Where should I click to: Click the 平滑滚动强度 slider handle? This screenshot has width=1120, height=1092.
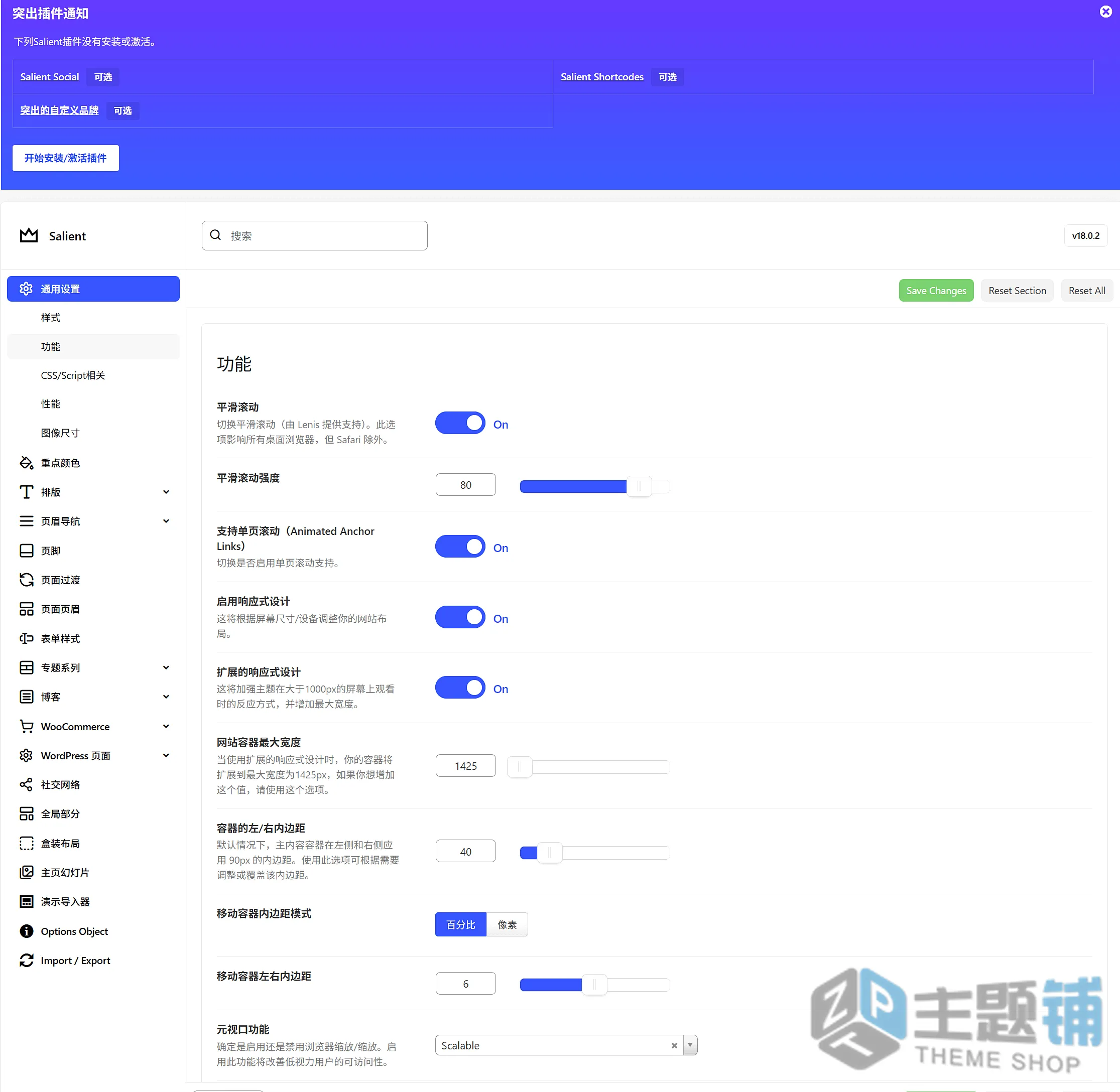[639, 486]
